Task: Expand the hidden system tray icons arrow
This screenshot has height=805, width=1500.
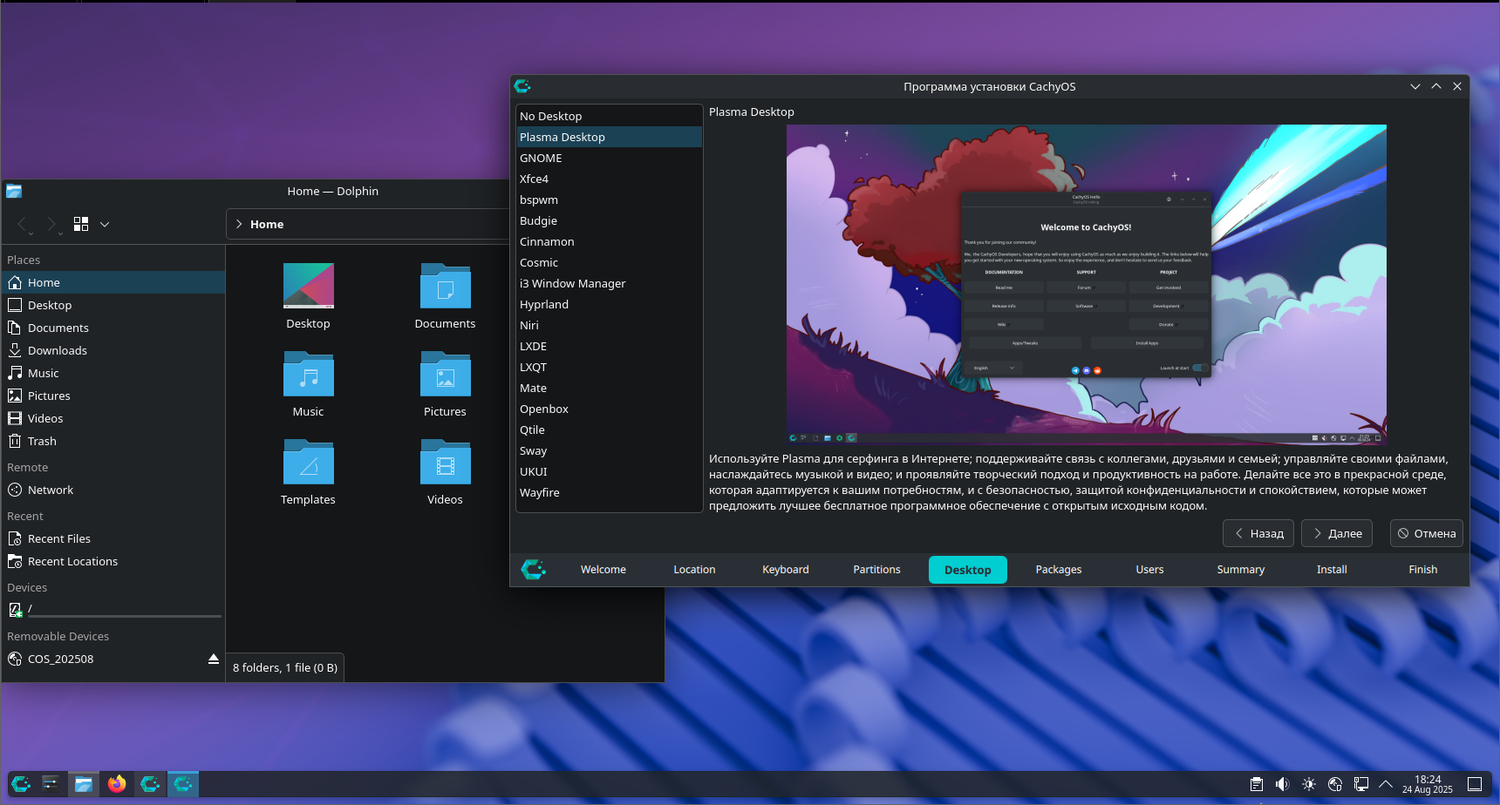Action: pos(1386,784)
